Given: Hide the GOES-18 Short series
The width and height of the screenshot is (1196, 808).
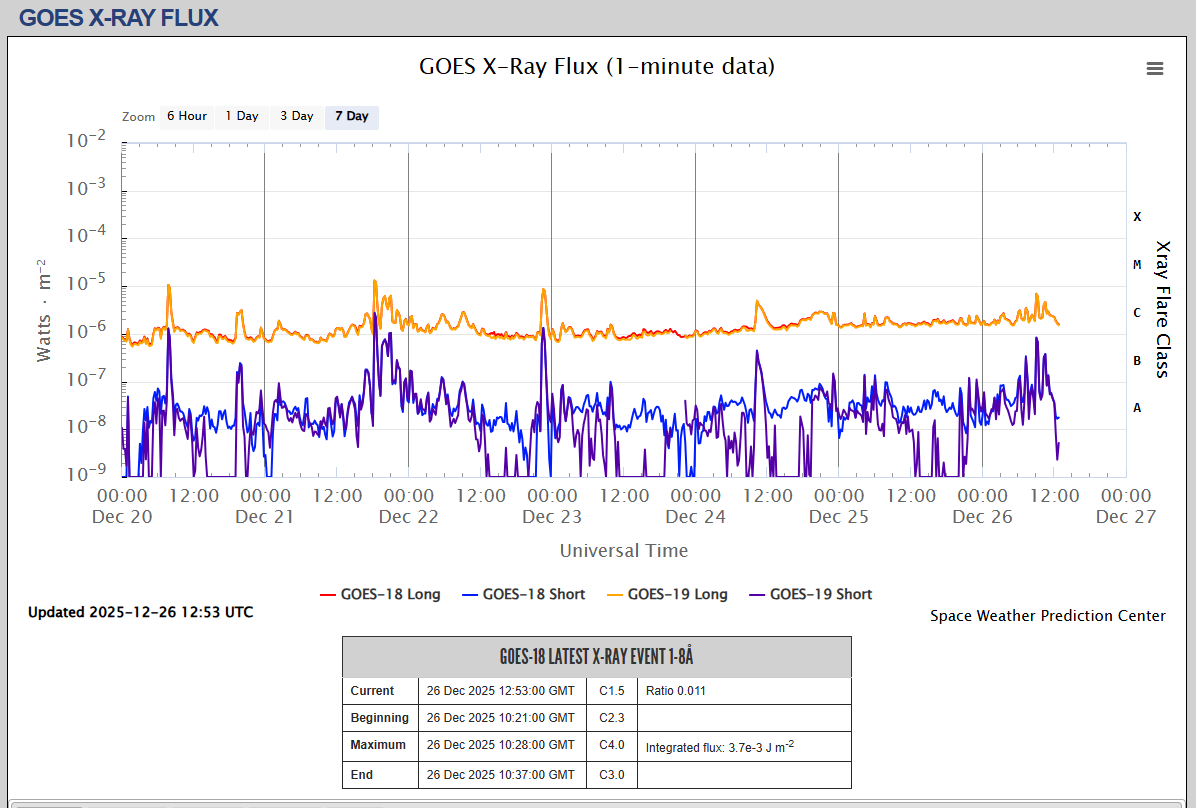Looking at the screenshot, I should 523,594.
